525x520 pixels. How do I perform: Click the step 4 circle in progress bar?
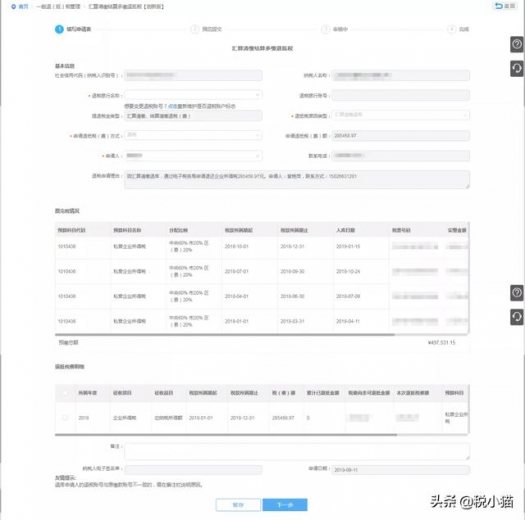click(x=452, y=29)
